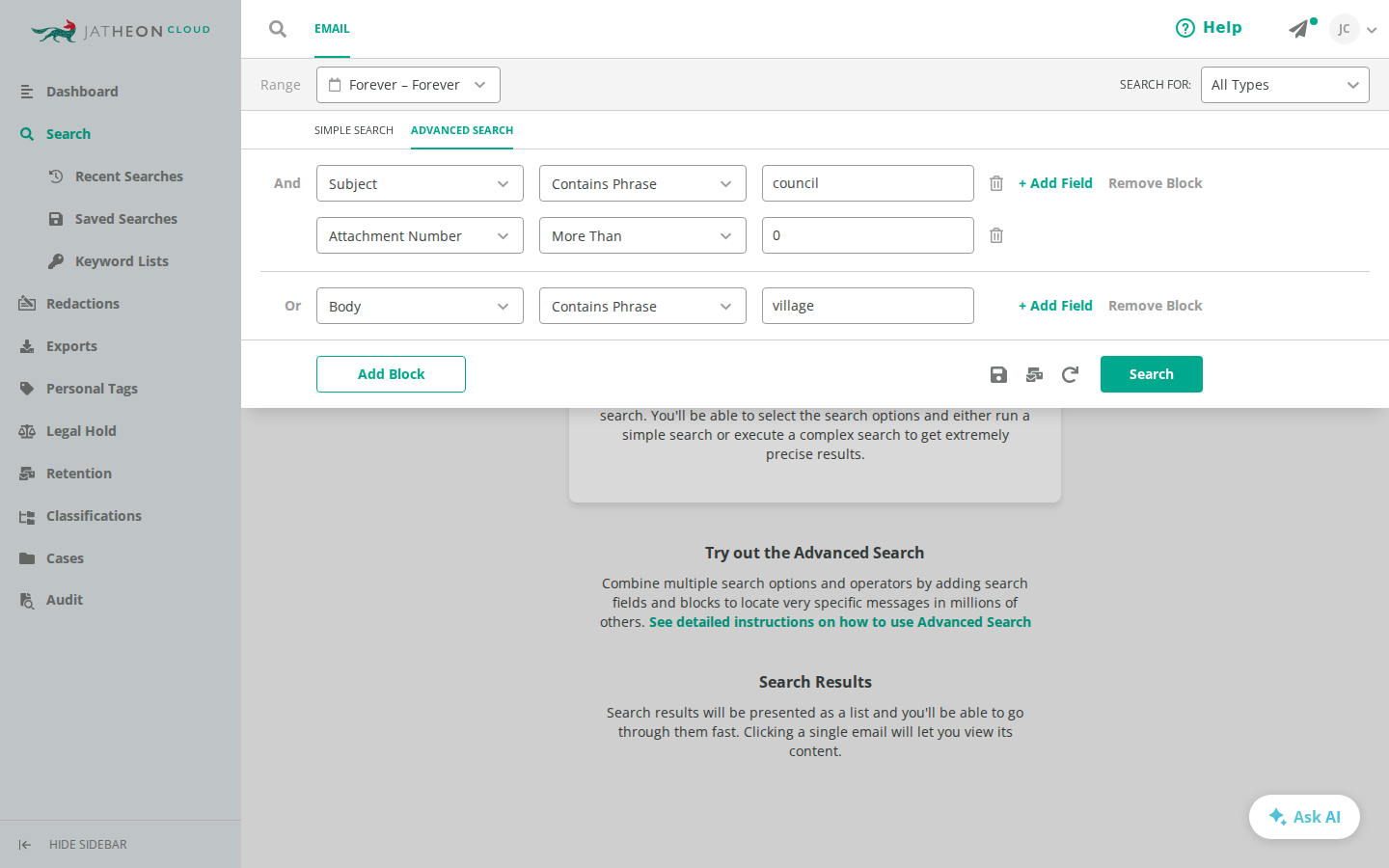This screenshot has width=1389, height=868.
Task: Open detailed Advanced Search instructions link
Action: tap(840, 622)
